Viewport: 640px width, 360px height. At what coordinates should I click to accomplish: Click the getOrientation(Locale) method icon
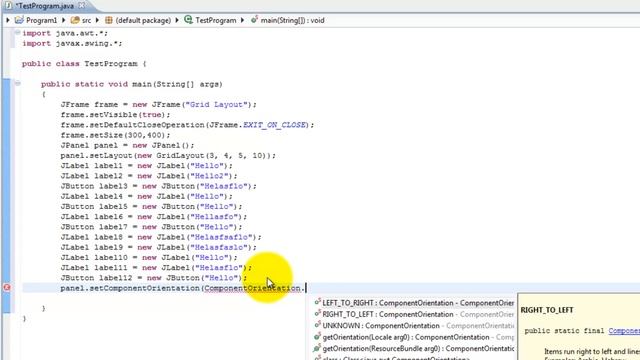318,337
